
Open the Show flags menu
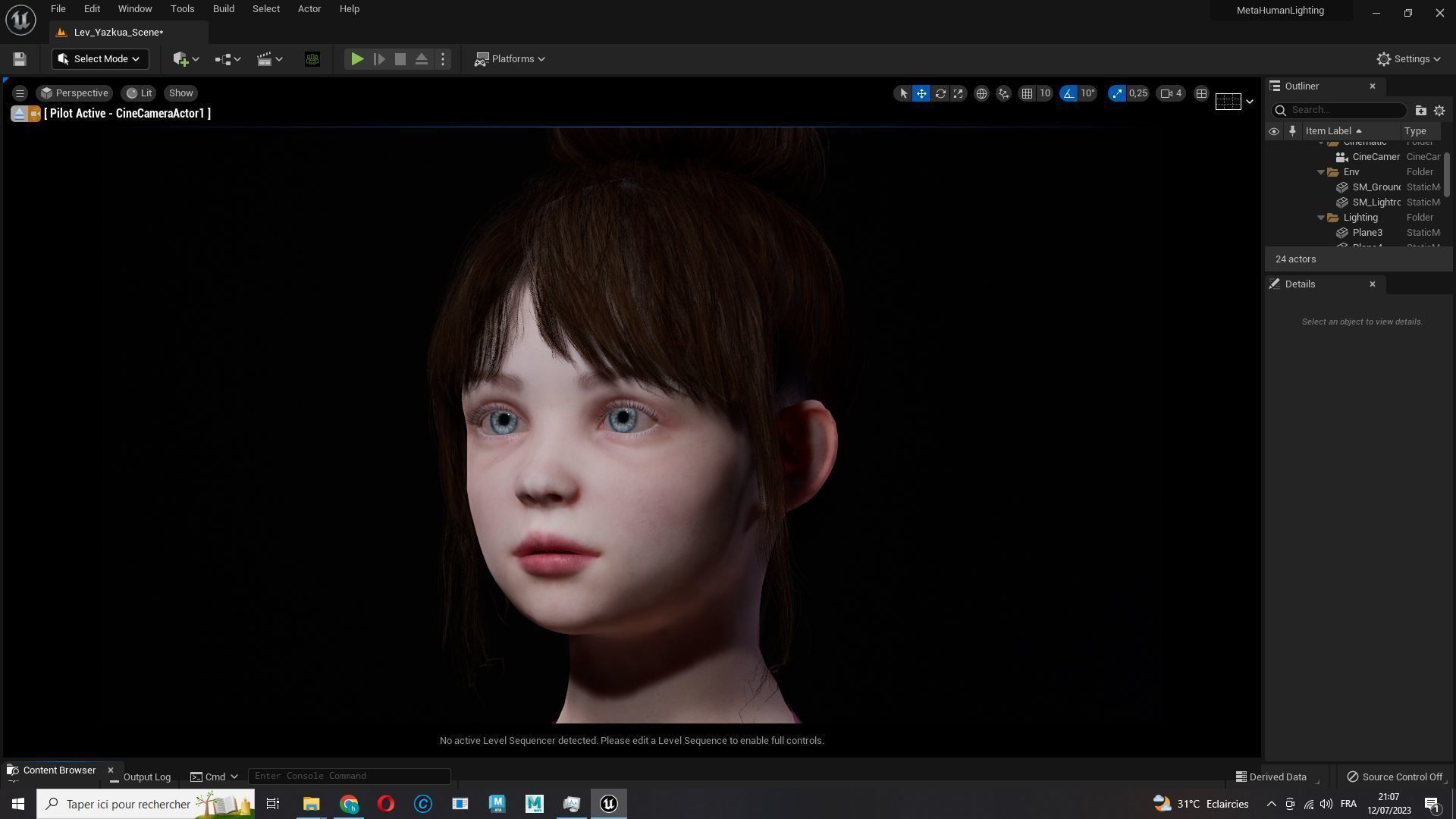(180, 93)
